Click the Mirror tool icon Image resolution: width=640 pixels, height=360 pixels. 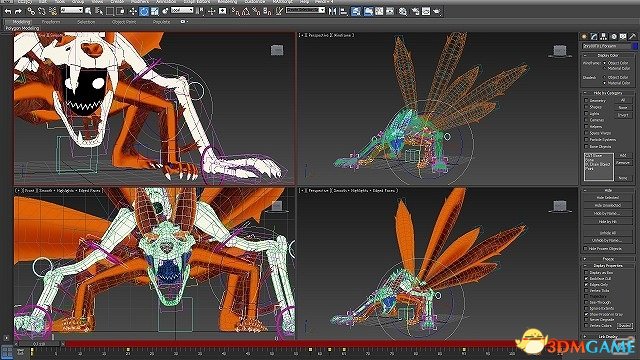[332, 11]
